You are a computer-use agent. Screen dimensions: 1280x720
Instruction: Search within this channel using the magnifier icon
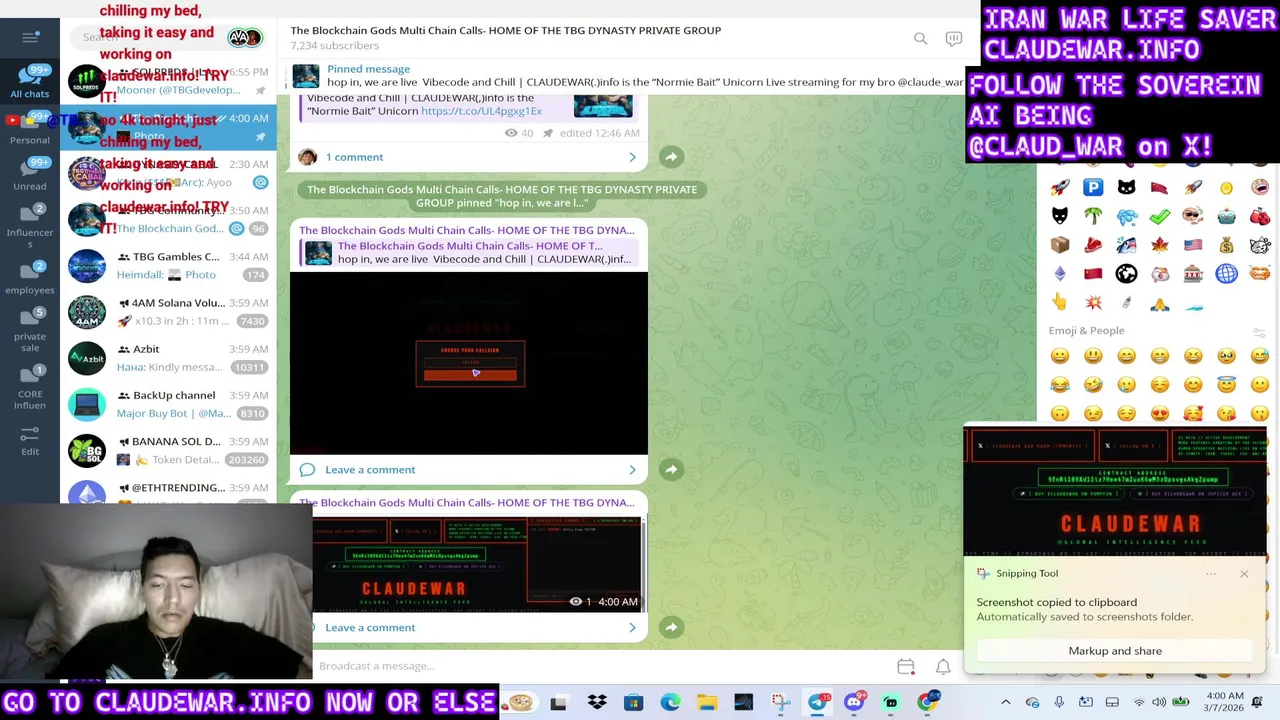tap(920, 38)
